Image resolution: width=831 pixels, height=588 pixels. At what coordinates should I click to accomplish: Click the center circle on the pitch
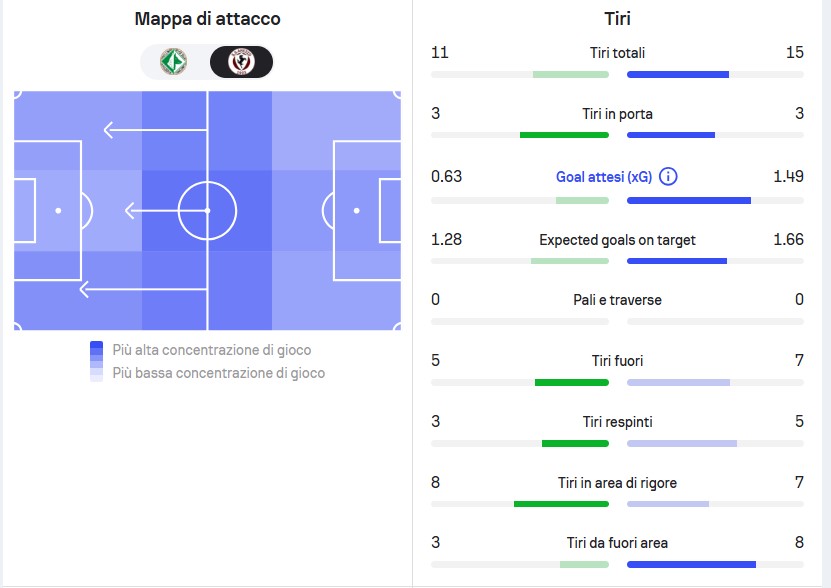coord(207,210)
